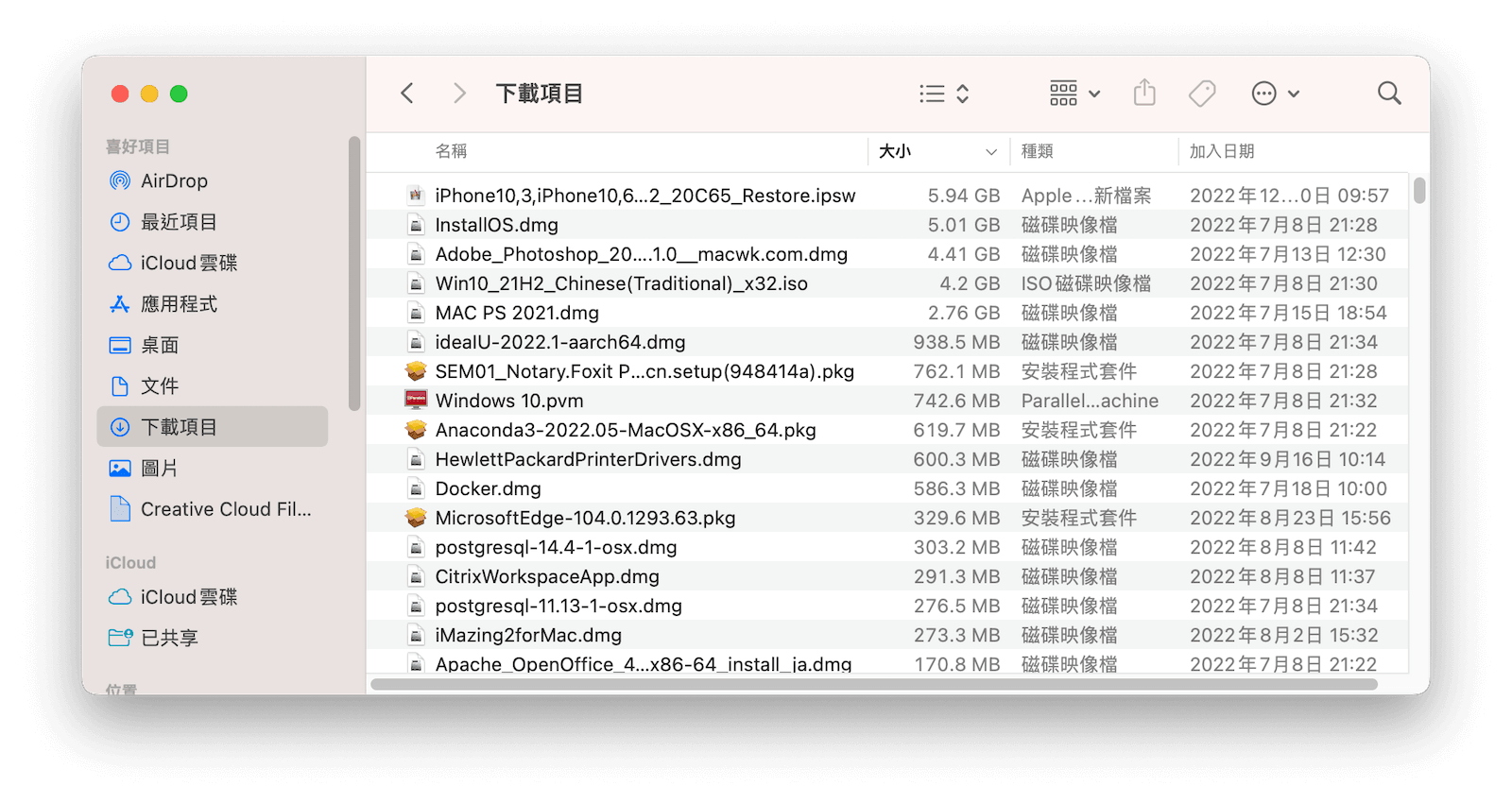The image size is (1512, 803).
Task: Click the InstallOS.dmg file icon
Action: pos(416,225)
